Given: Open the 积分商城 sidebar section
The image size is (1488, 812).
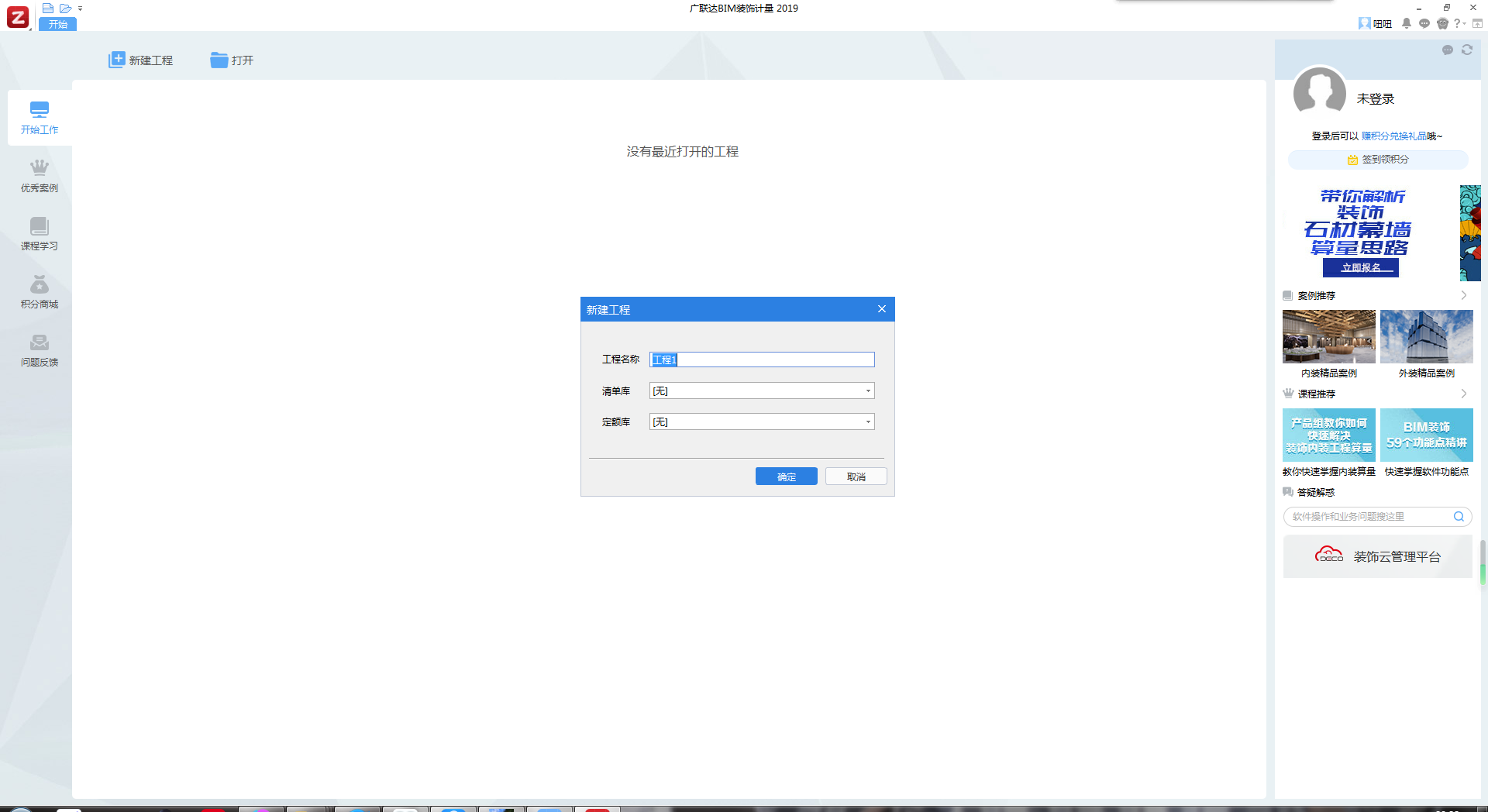Looking at the screenshot, I should point(40,292).
